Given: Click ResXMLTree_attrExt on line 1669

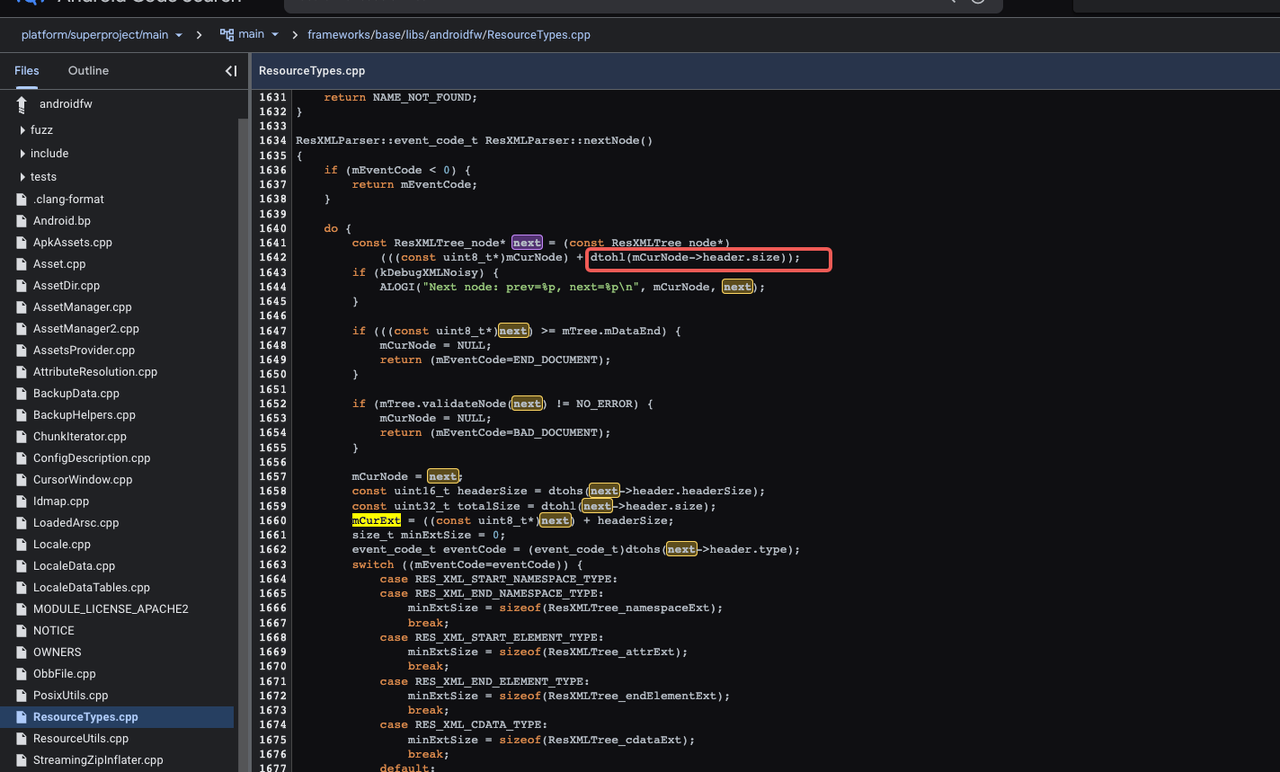Looking at the screenshot, I should pyautogui.click(x=614, y=652).
